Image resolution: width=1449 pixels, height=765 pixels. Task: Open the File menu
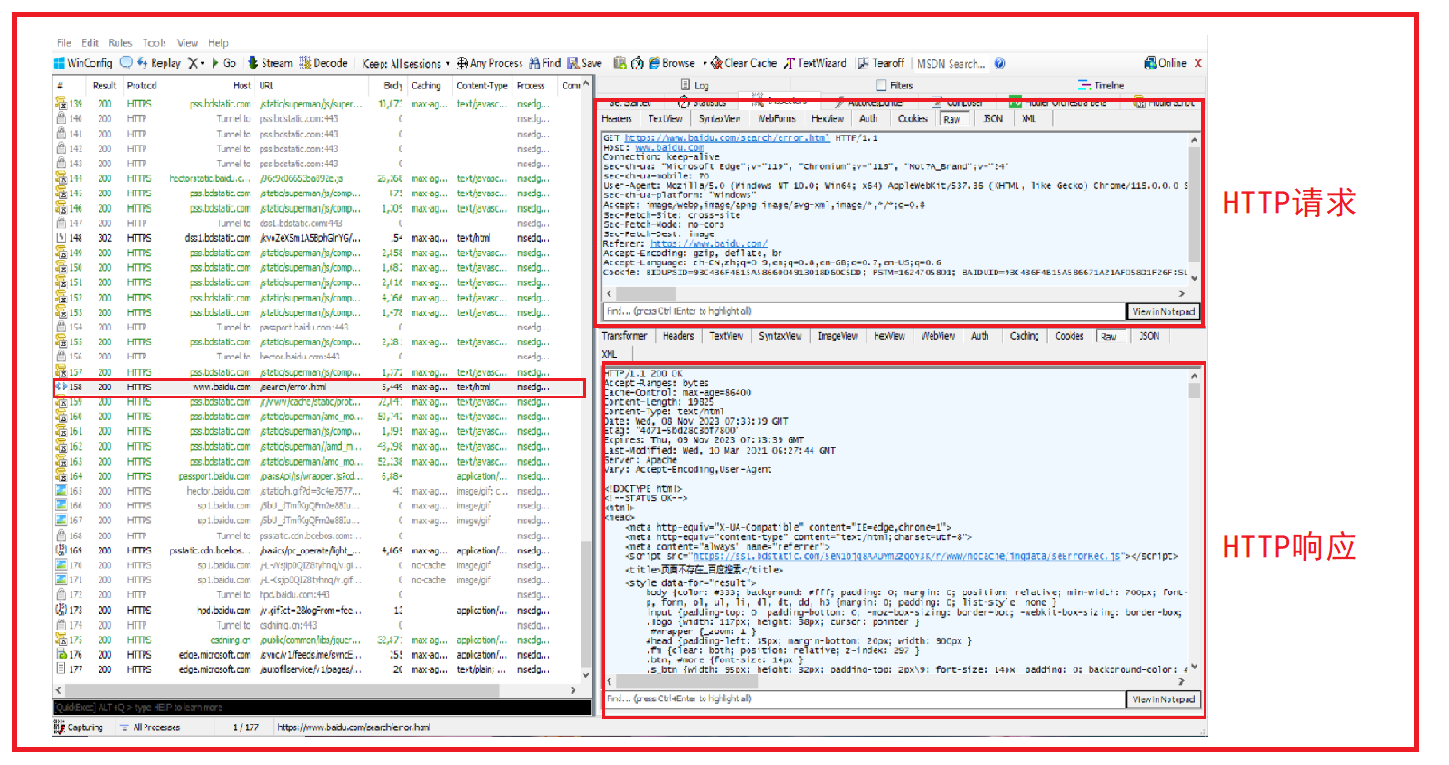64,43
